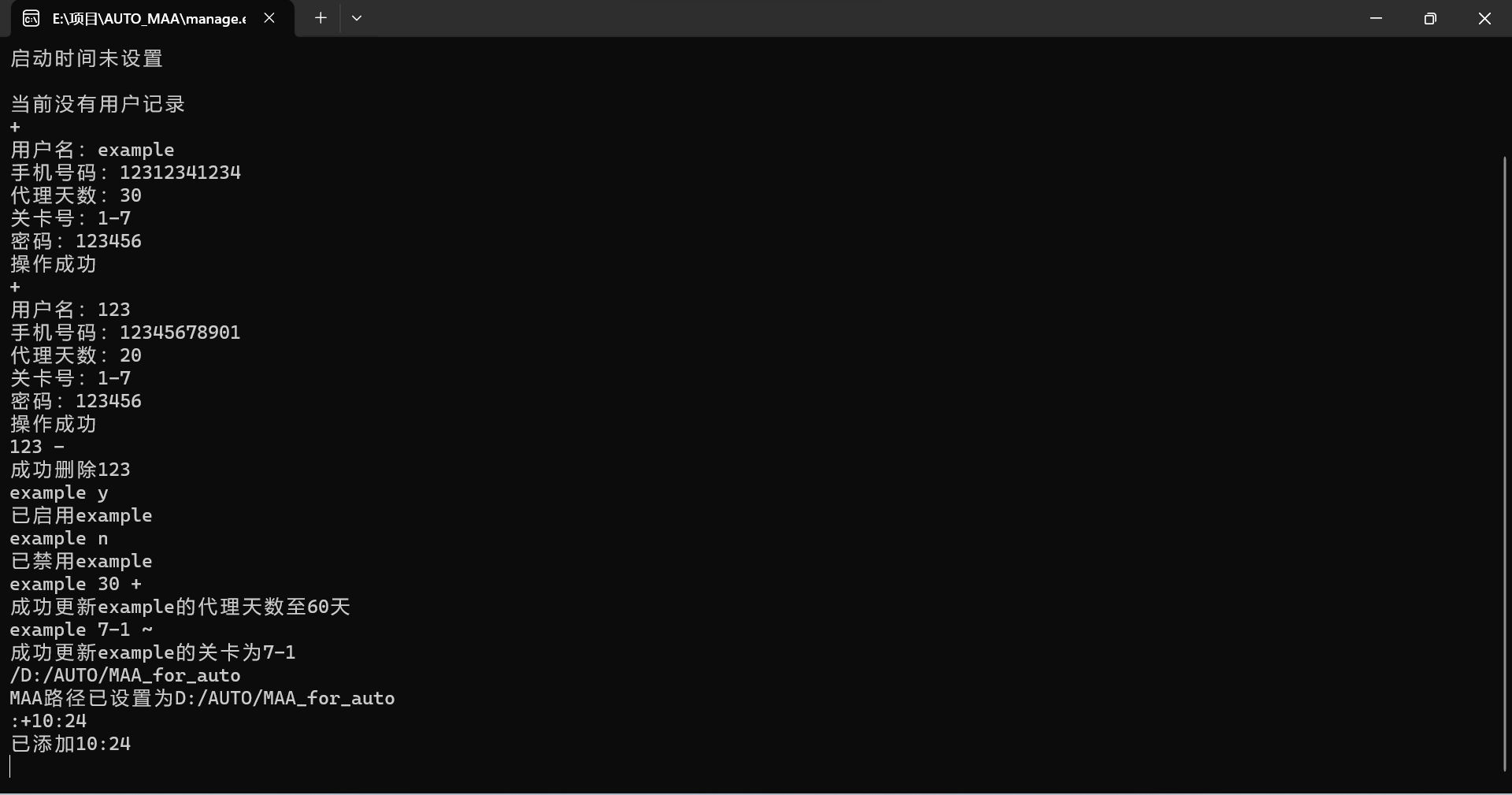Click the '成功更新example的代理天数至60天' line
Screen dimensions: 1512x795
[x=180, y=607]
